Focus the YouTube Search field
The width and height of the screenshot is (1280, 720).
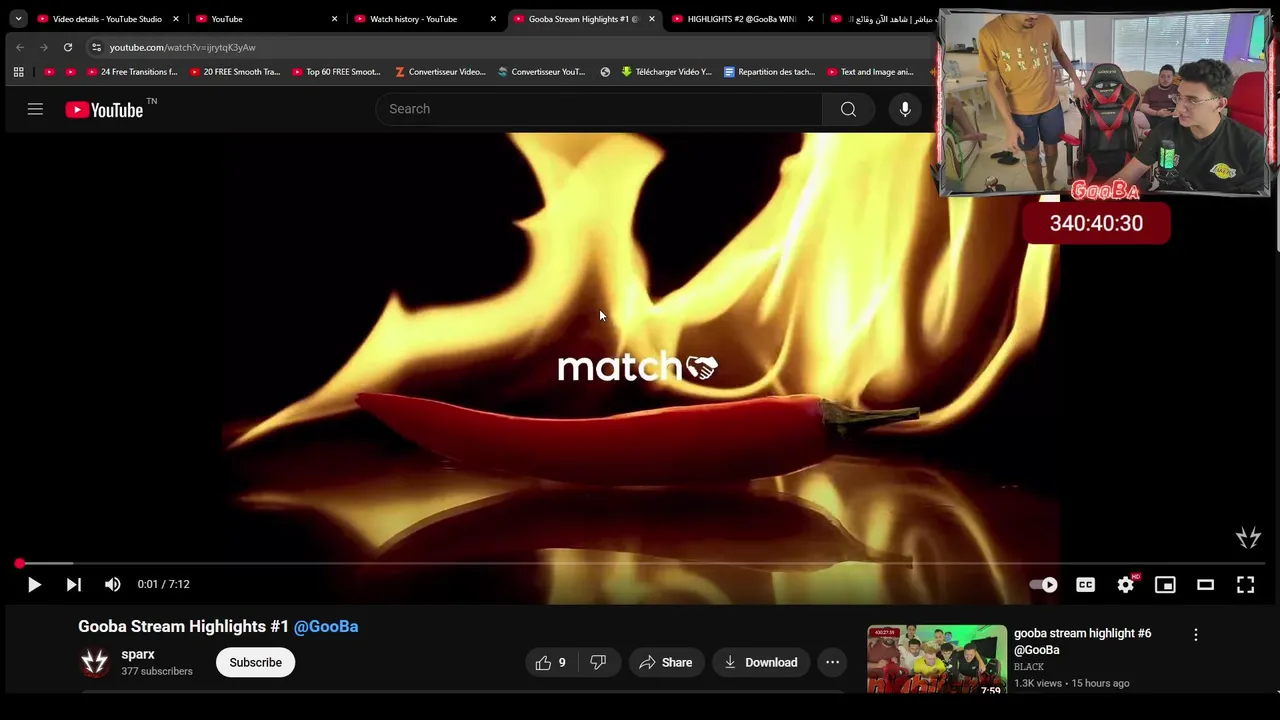pyautogui.click(x=600, y=109)
